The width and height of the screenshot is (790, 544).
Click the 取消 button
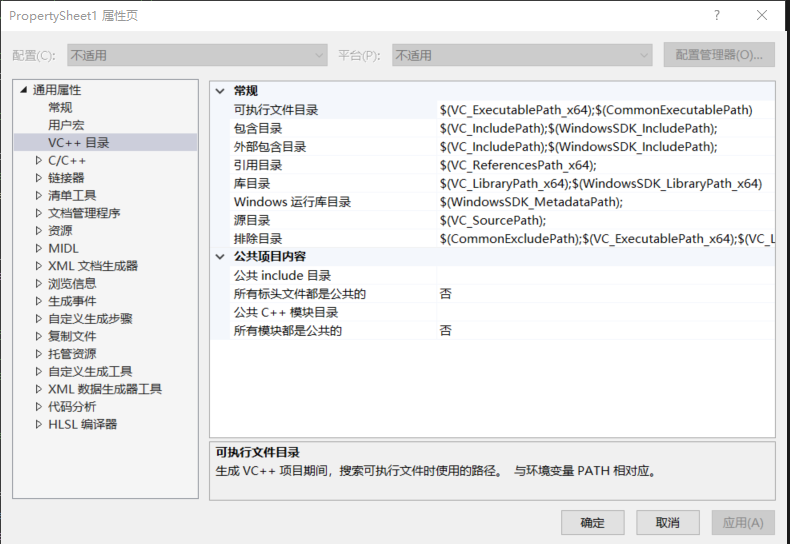pyautogui.click(x=668, y=522)
